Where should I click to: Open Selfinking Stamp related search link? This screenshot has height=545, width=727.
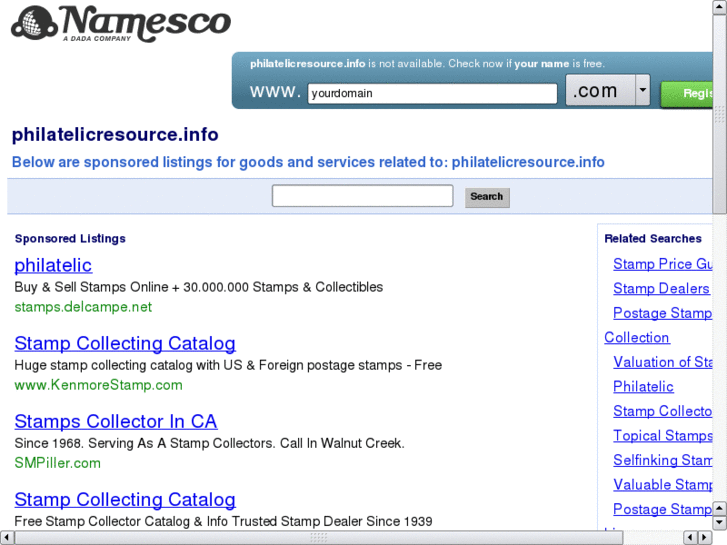pos(663,461)
